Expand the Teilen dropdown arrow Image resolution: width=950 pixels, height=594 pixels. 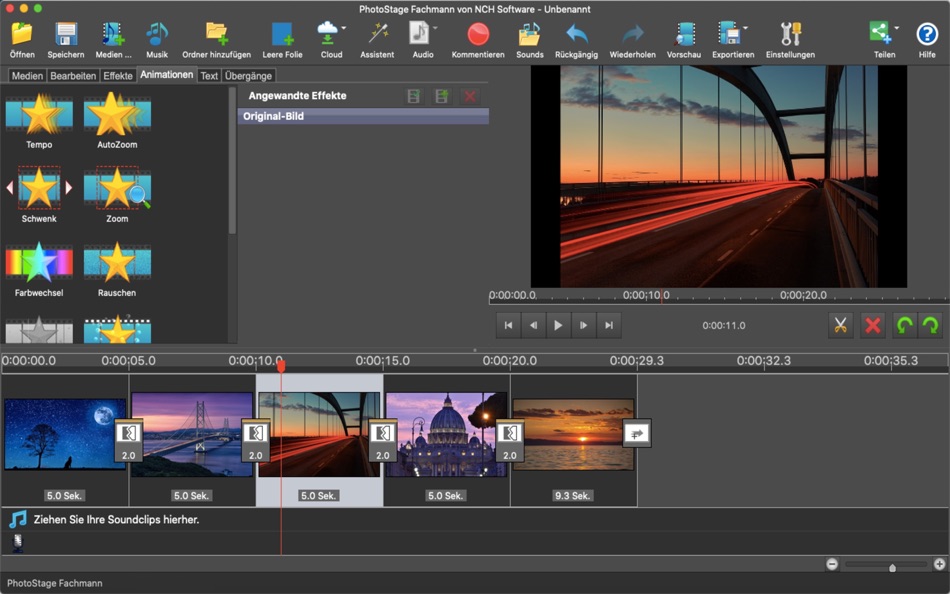pos(897,28)
